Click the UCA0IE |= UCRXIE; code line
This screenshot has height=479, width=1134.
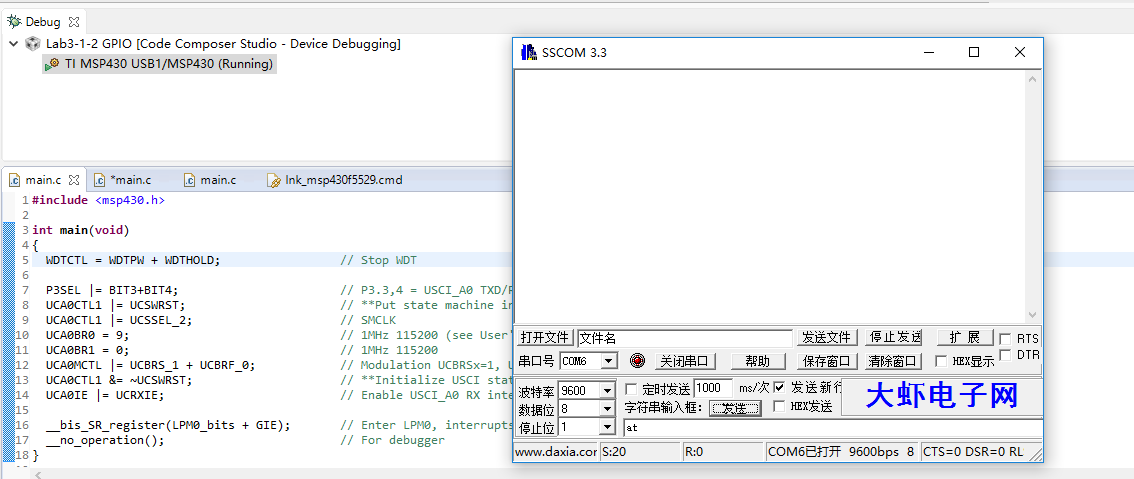click(x=105, y=395)
